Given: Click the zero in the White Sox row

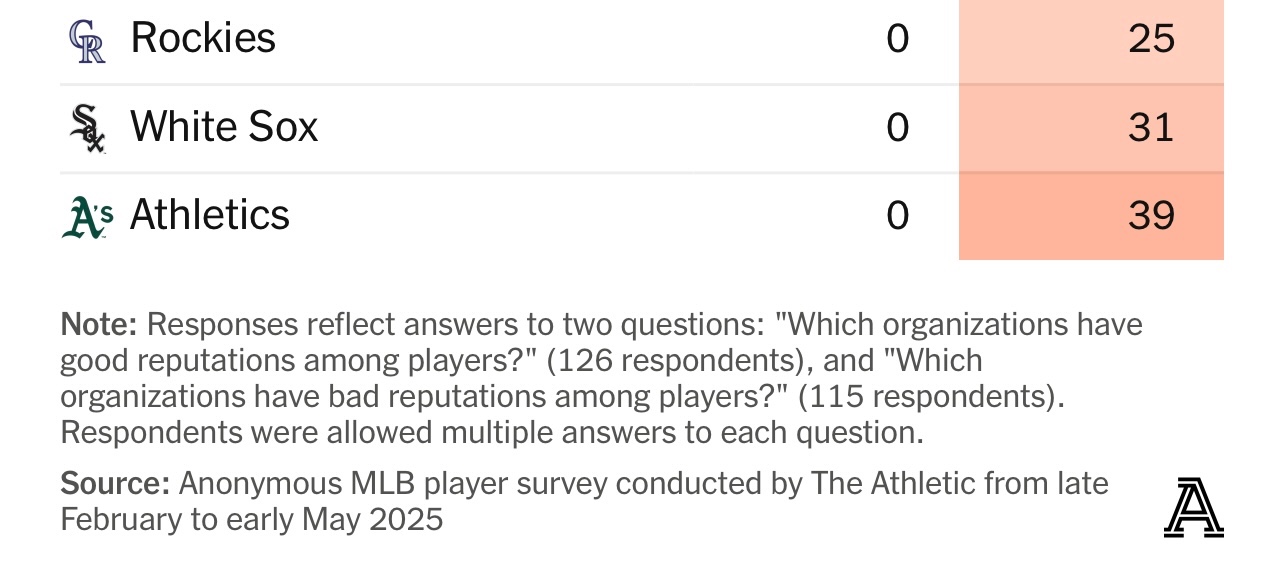Looking at the screenshot, I should coord(897,127).
